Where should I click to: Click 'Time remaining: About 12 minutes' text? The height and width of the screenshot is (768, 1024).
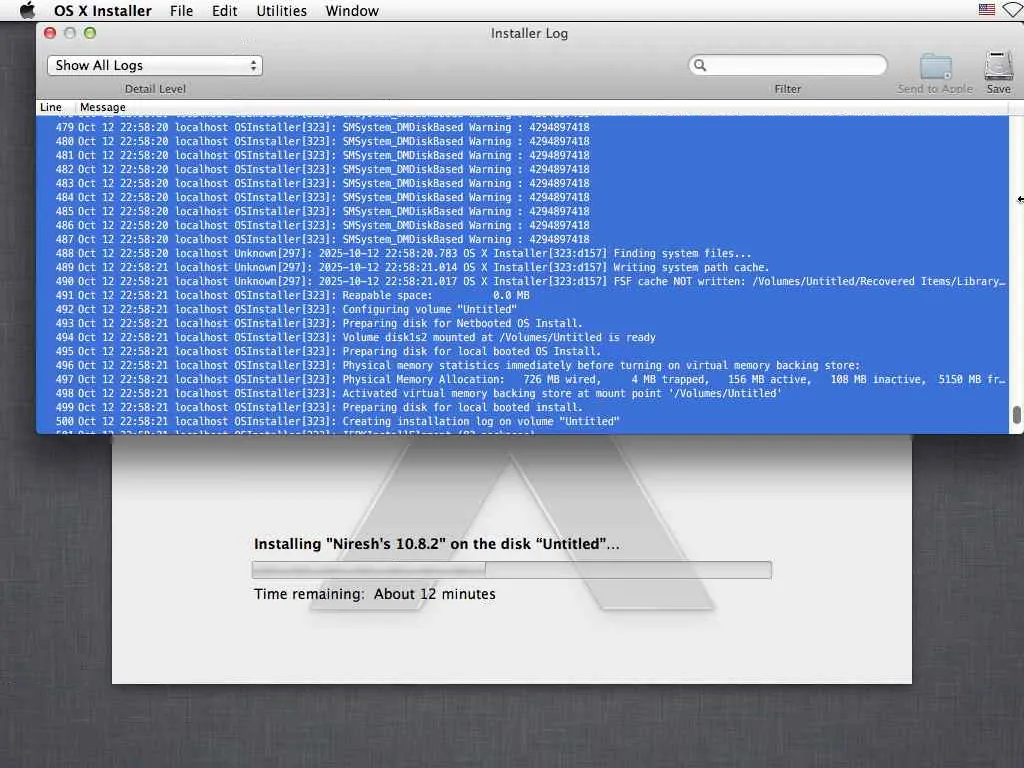375,594
